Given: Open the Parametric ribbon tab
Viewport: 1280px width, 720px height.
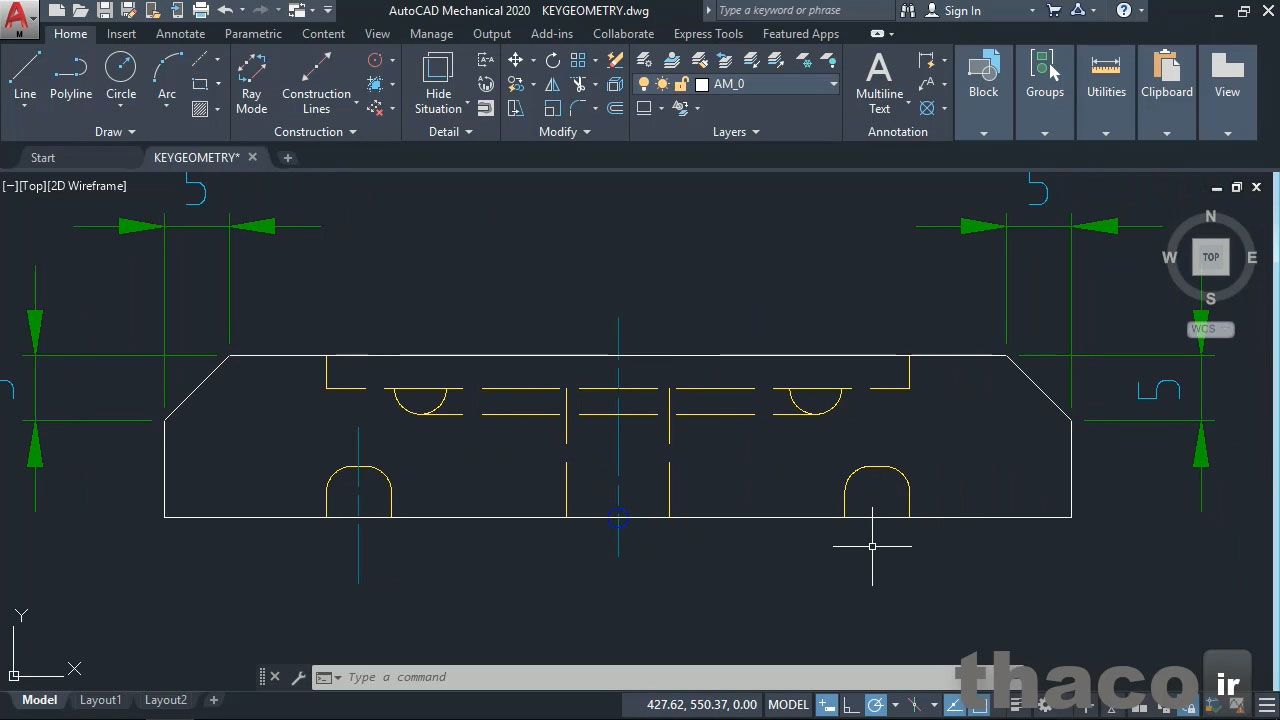Looking at the screenshot, I should (253, 34).
